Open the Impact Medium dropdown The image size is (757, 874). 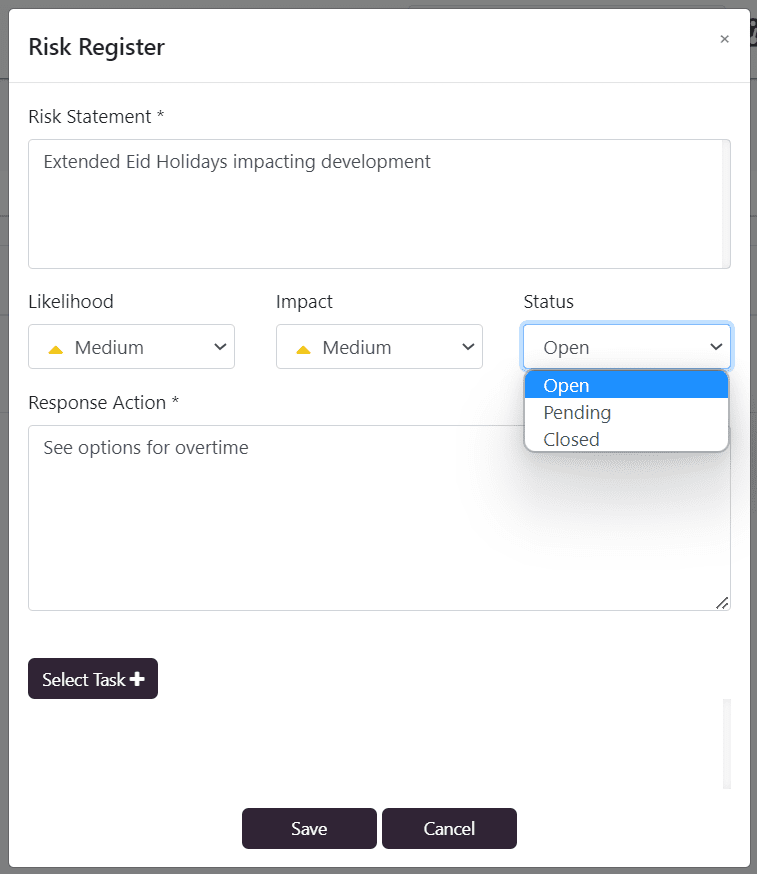(379, 347)
